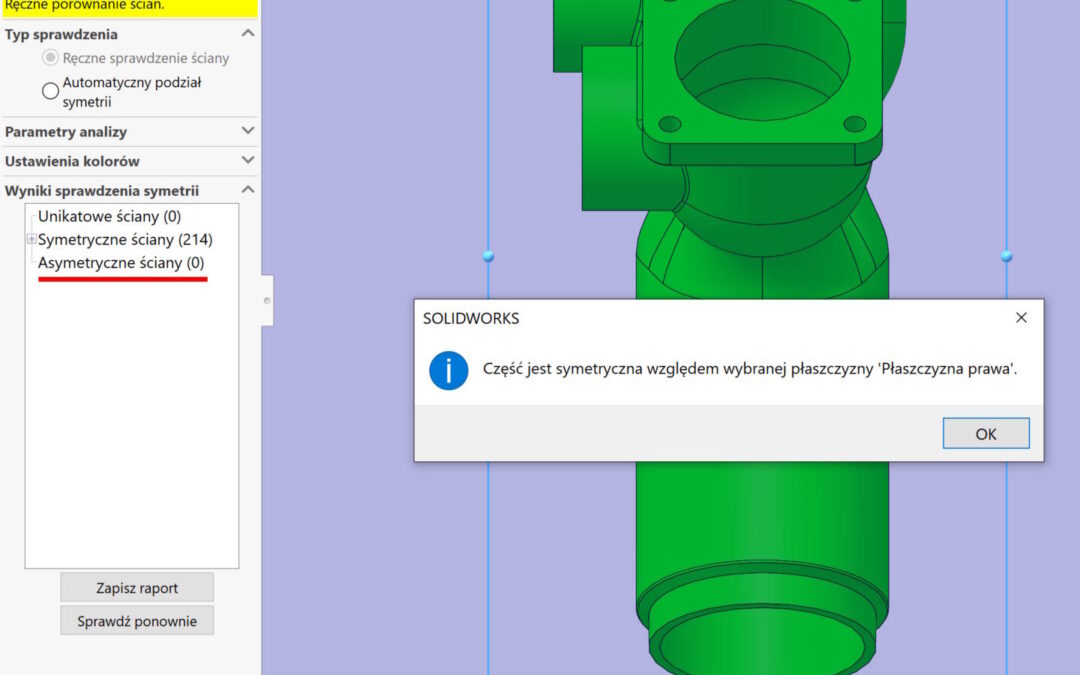This screenshot has width=1080, height=675.
Task: Click the side panel collapse handle
Action: pos(267,300)
